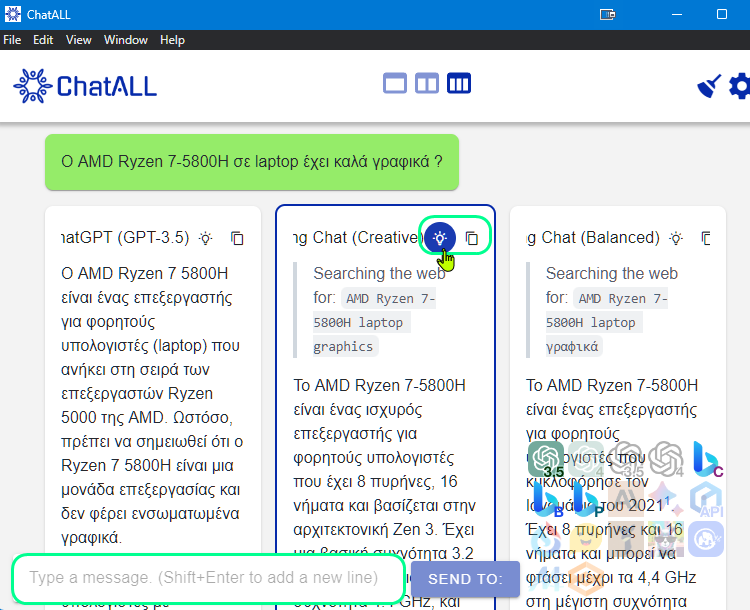Toggle highlight on Bing Chat (Creative) response
Viewport: 750px width, 610px height.
[440, 238]
